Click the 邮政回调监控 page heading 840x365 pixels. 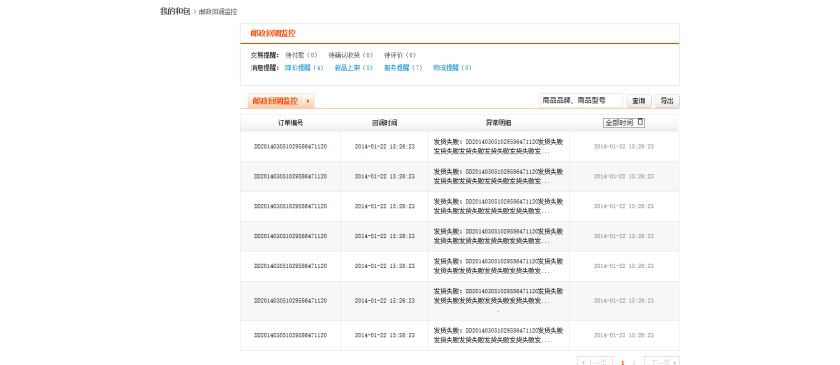point(273,33)
